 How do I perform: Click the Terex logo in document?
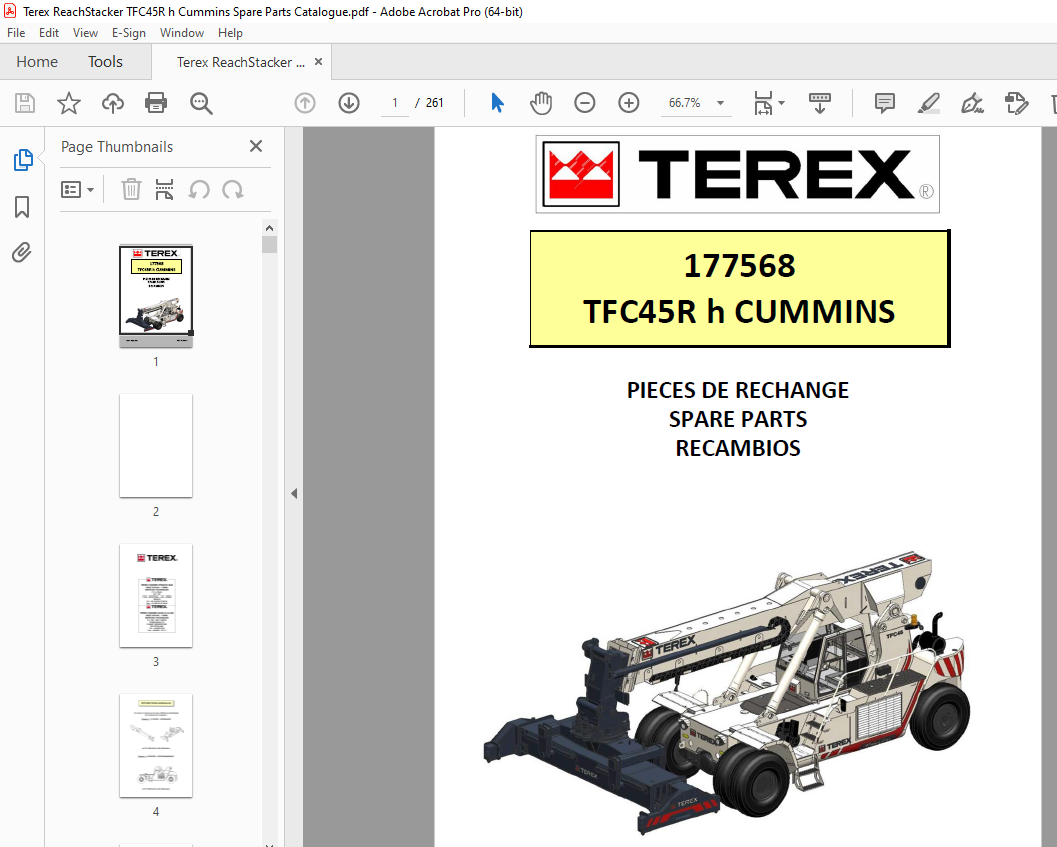click(737, 174)
